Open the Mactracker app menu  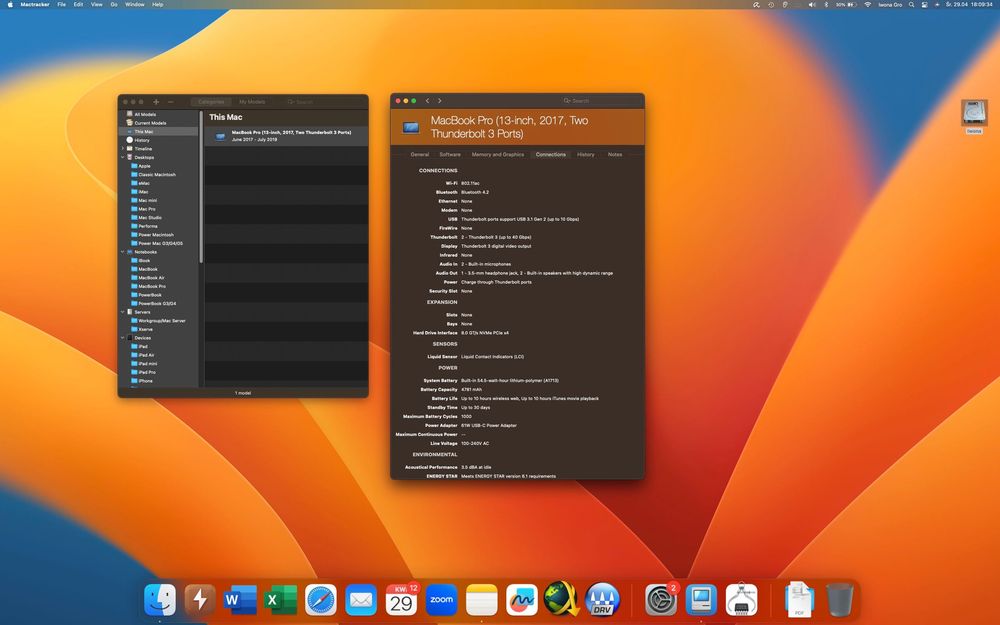(x=35, y=4)
